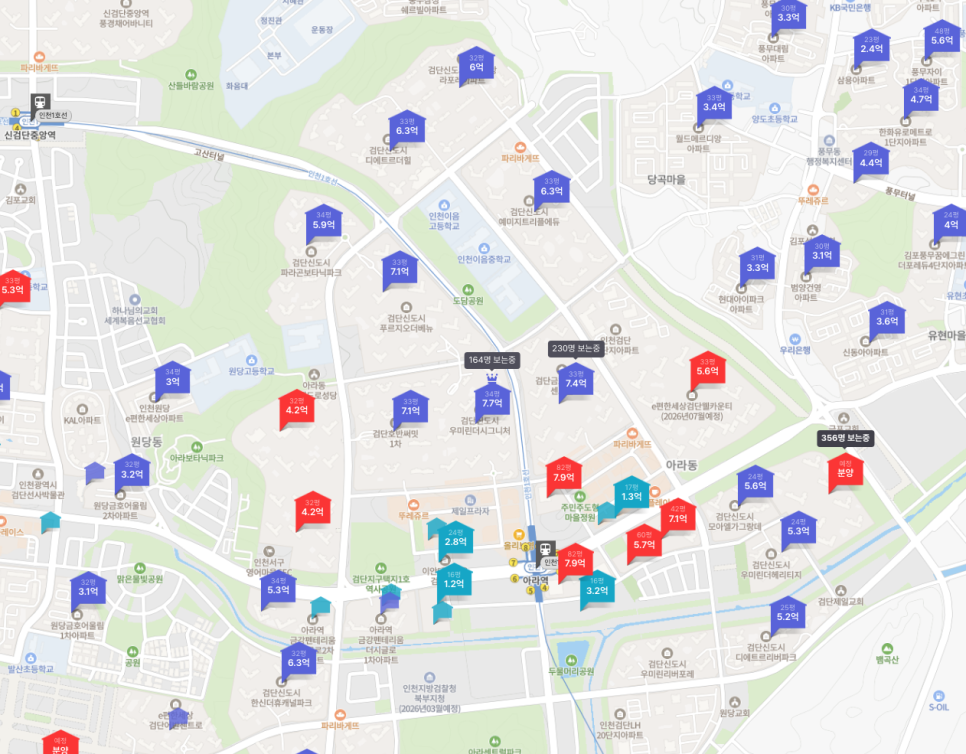966x754 pixels.
Task: Click the 신검단중앙역 station icon
Action: click(x=39, y=102)
